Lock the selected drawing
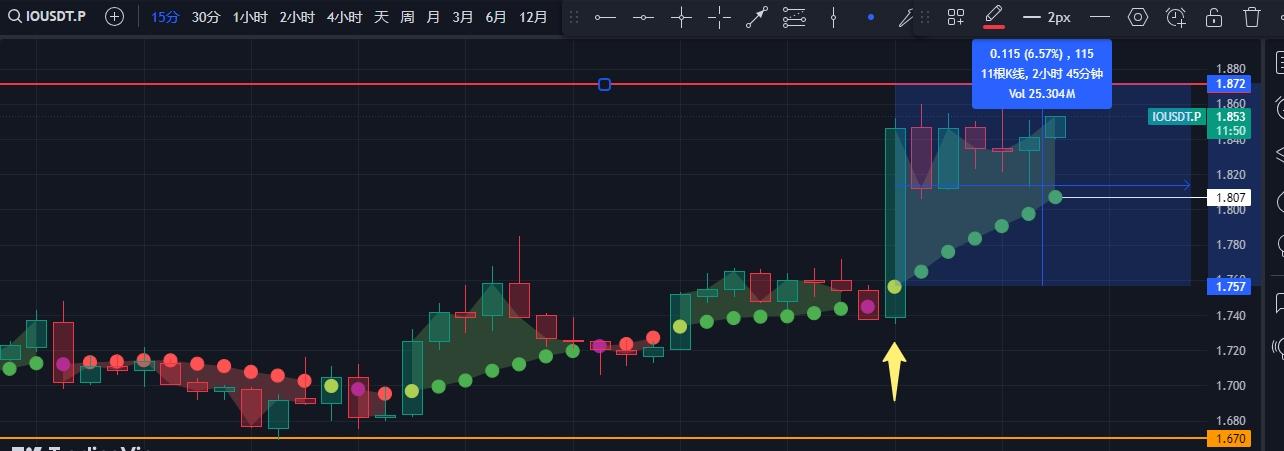1284x451 pixels. (x=1214, y=17)
